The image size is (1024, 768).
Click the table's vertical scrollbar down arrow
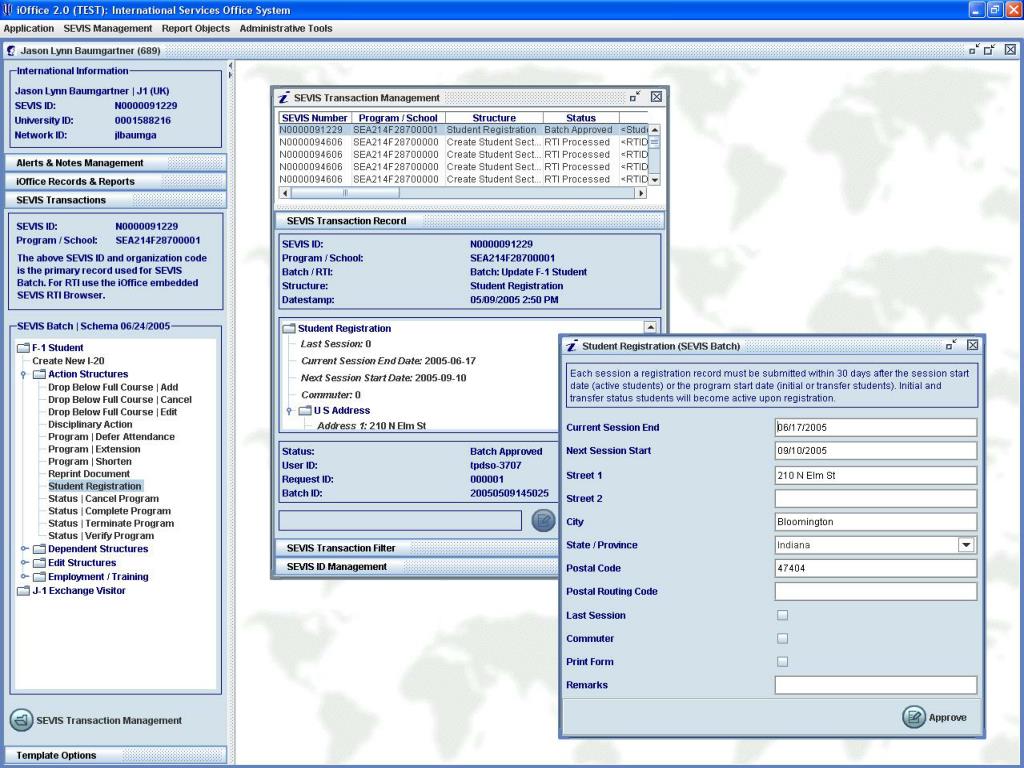[x=654, y=180]
